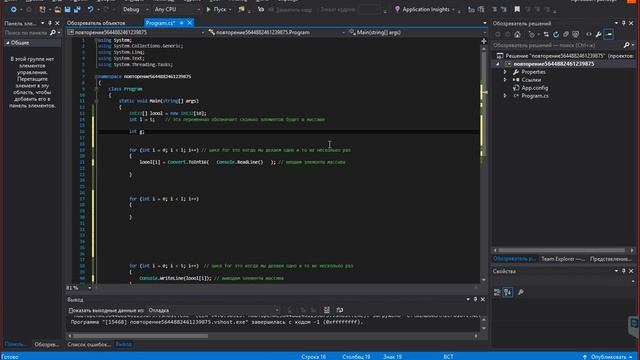Pin the Program.cs tab
640x360 pixels.
pyautogui.click(x=182, y=23)
